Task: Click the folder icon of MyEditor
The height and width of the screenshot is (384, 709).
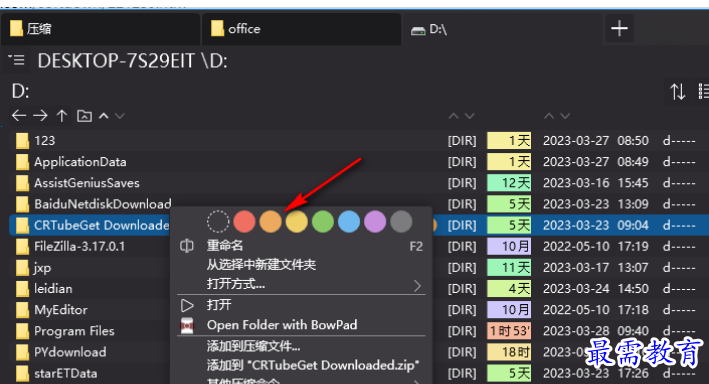Action: (x=22, y=310)
